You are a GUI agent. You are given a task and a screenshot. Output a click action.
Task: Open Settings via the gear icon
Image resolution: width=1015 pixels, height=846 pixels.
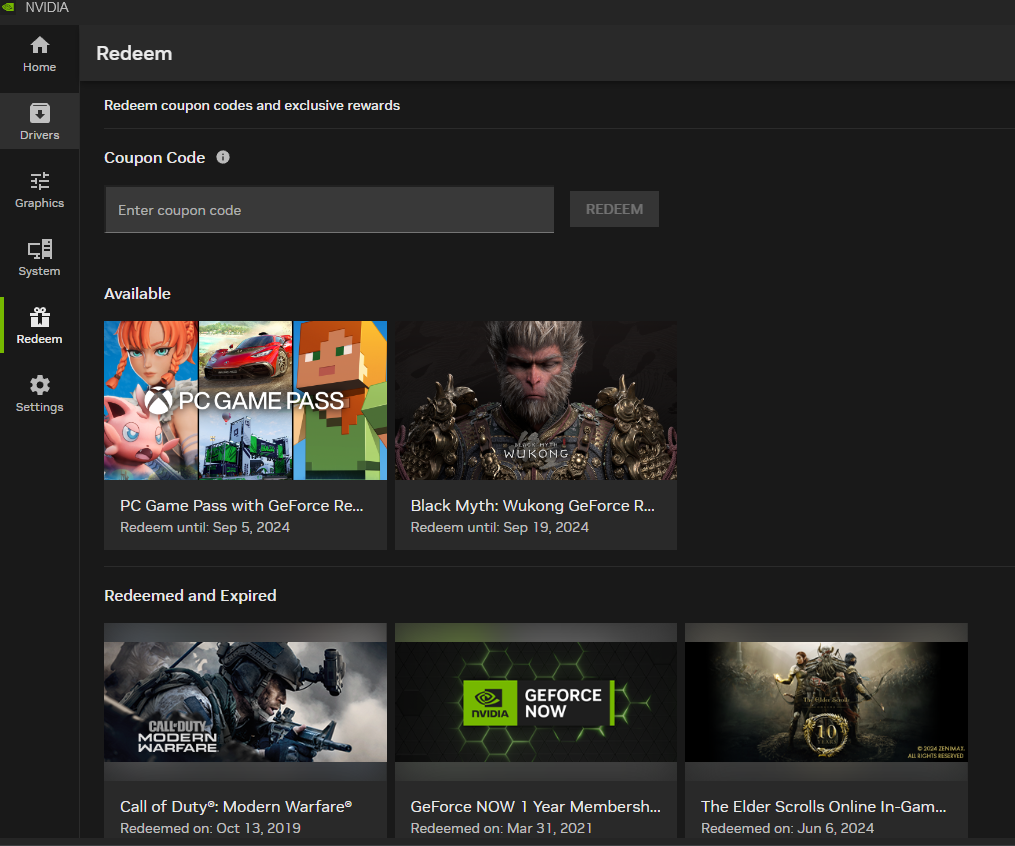39,385
